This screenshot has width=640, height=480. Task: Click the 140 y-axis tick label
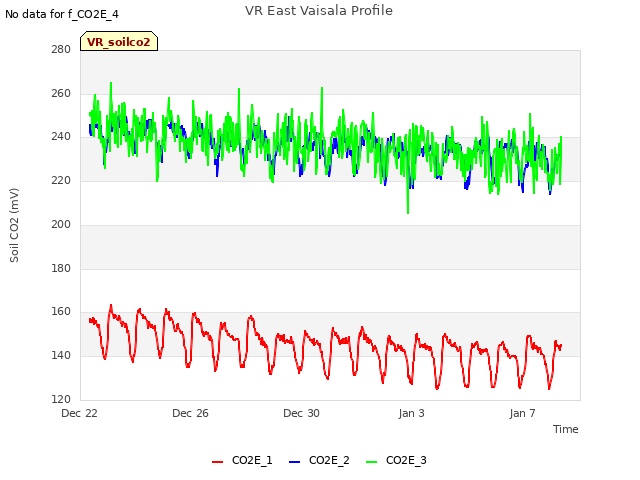[x=61, y=356]
